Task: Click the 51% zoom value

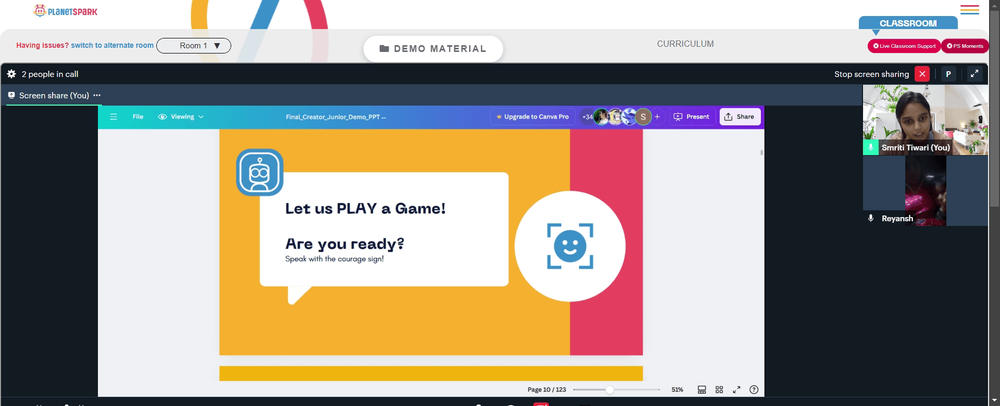Action: click(677, 389)
